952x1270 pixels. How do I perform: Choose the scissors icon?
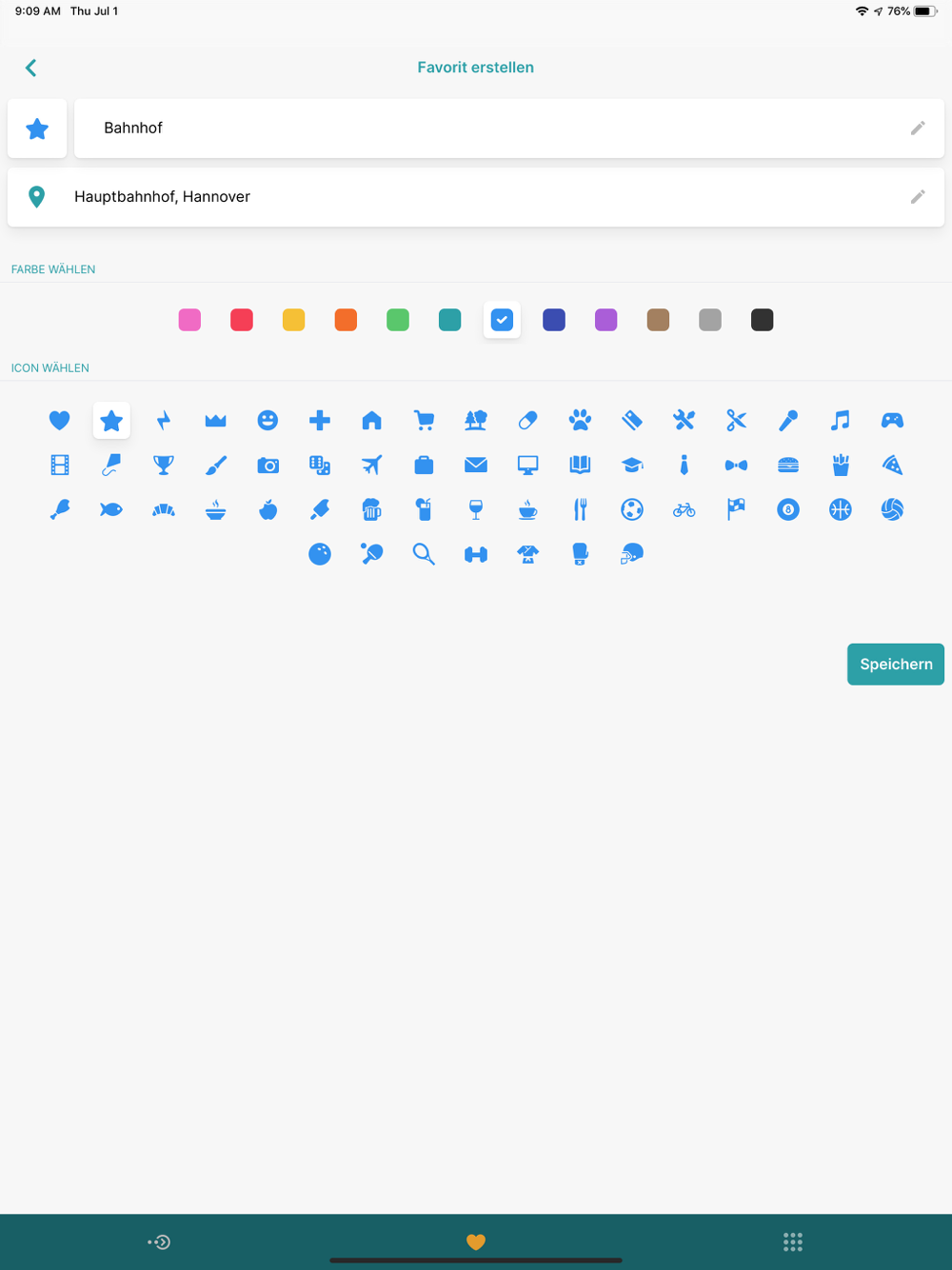point(736,420)
